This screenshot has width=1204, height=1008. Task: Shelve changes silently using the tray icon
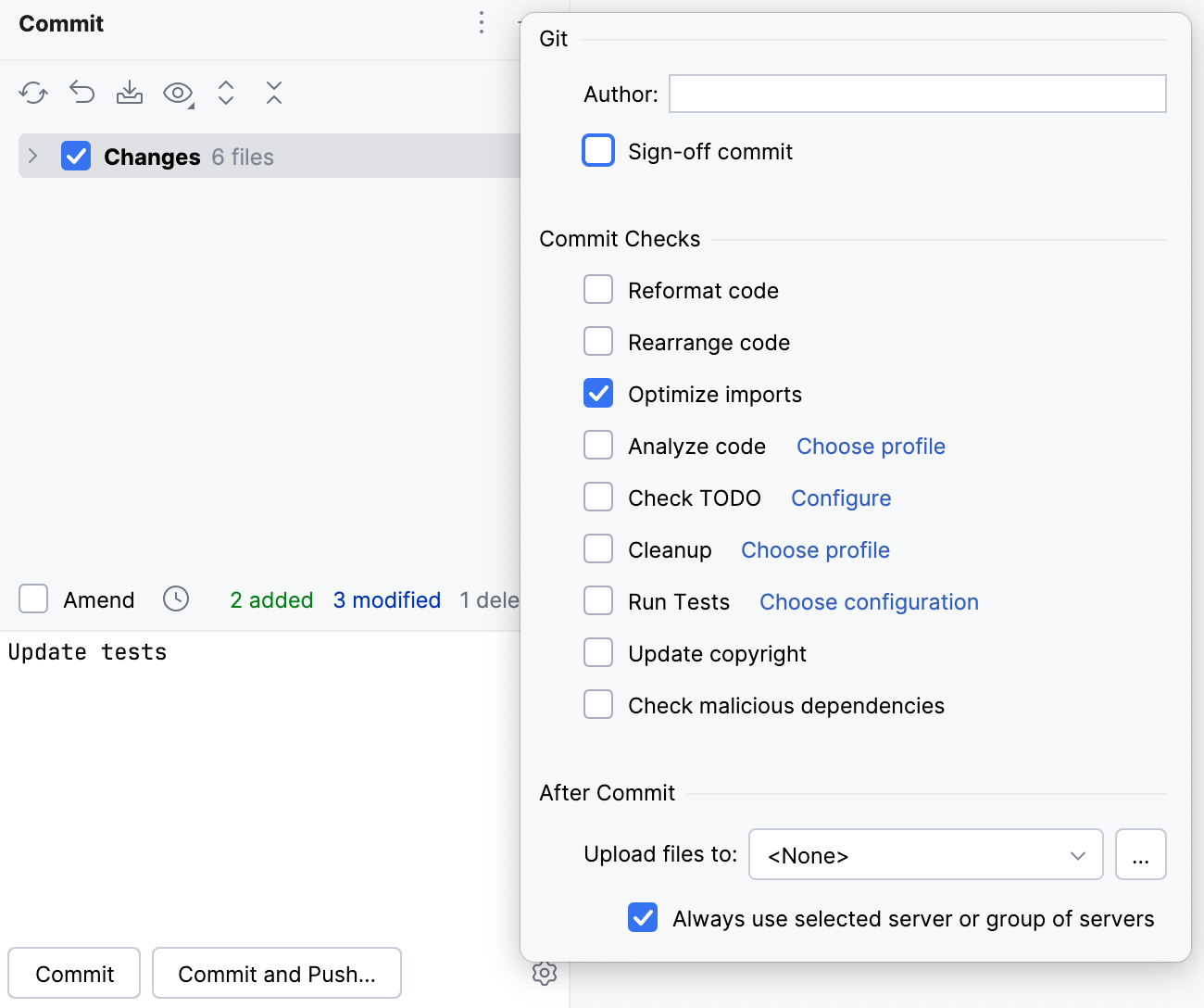[130, 93]
